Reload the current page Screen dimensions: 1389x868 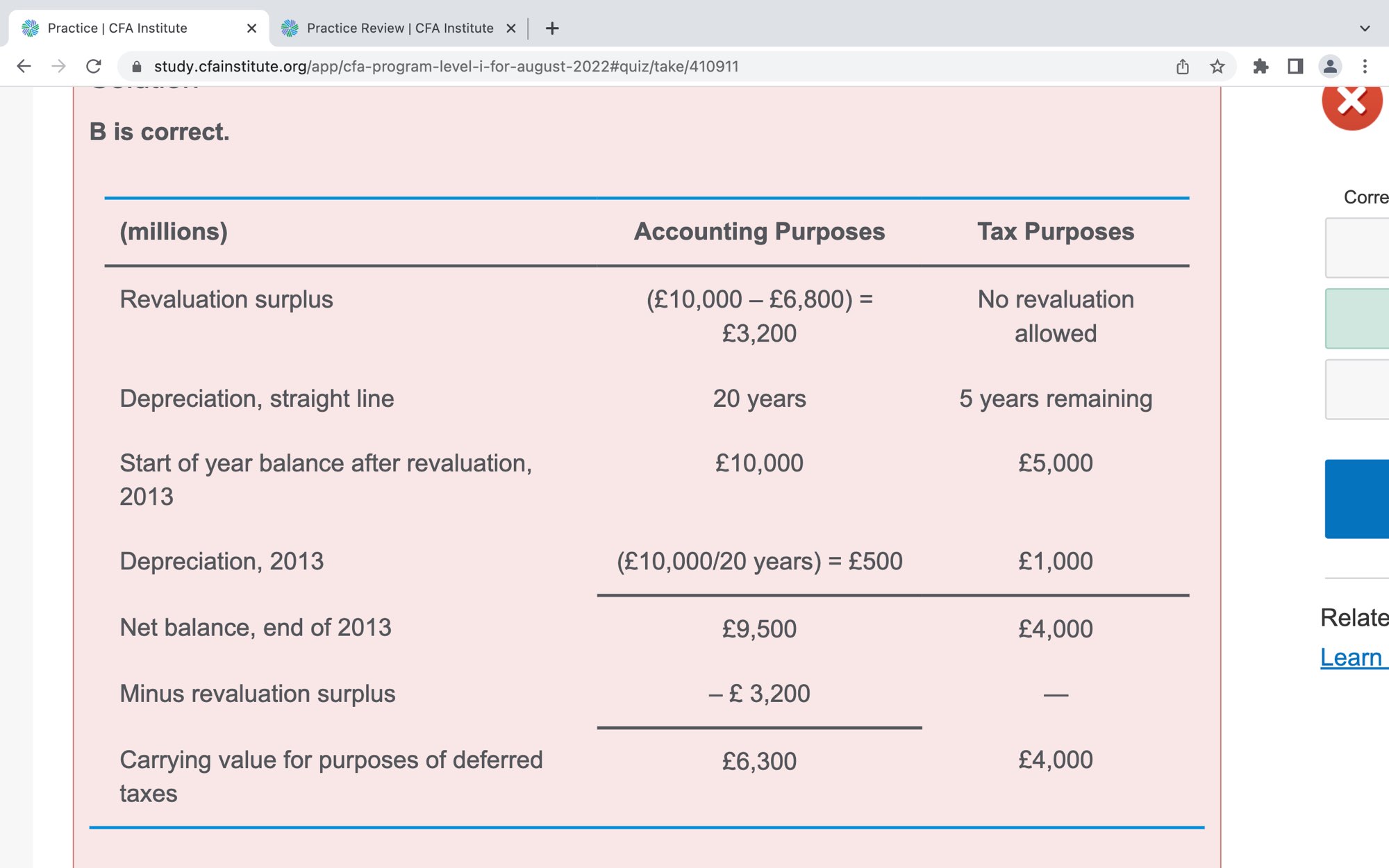94,67
